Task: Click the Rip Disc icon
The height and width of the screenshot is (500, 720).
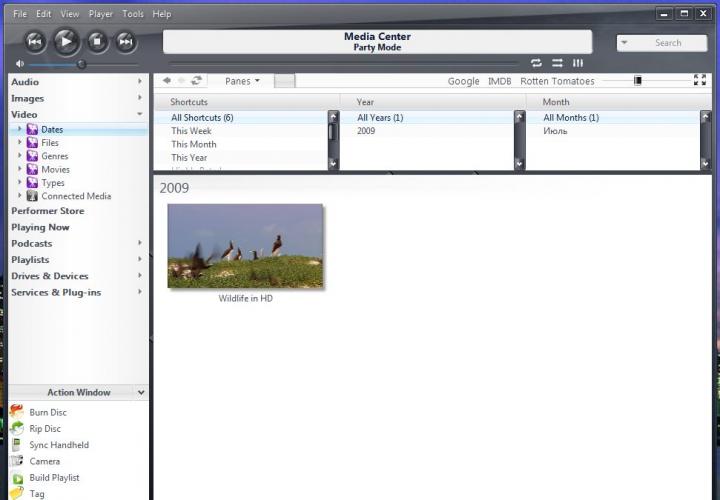Action: [x=17, y=428]
